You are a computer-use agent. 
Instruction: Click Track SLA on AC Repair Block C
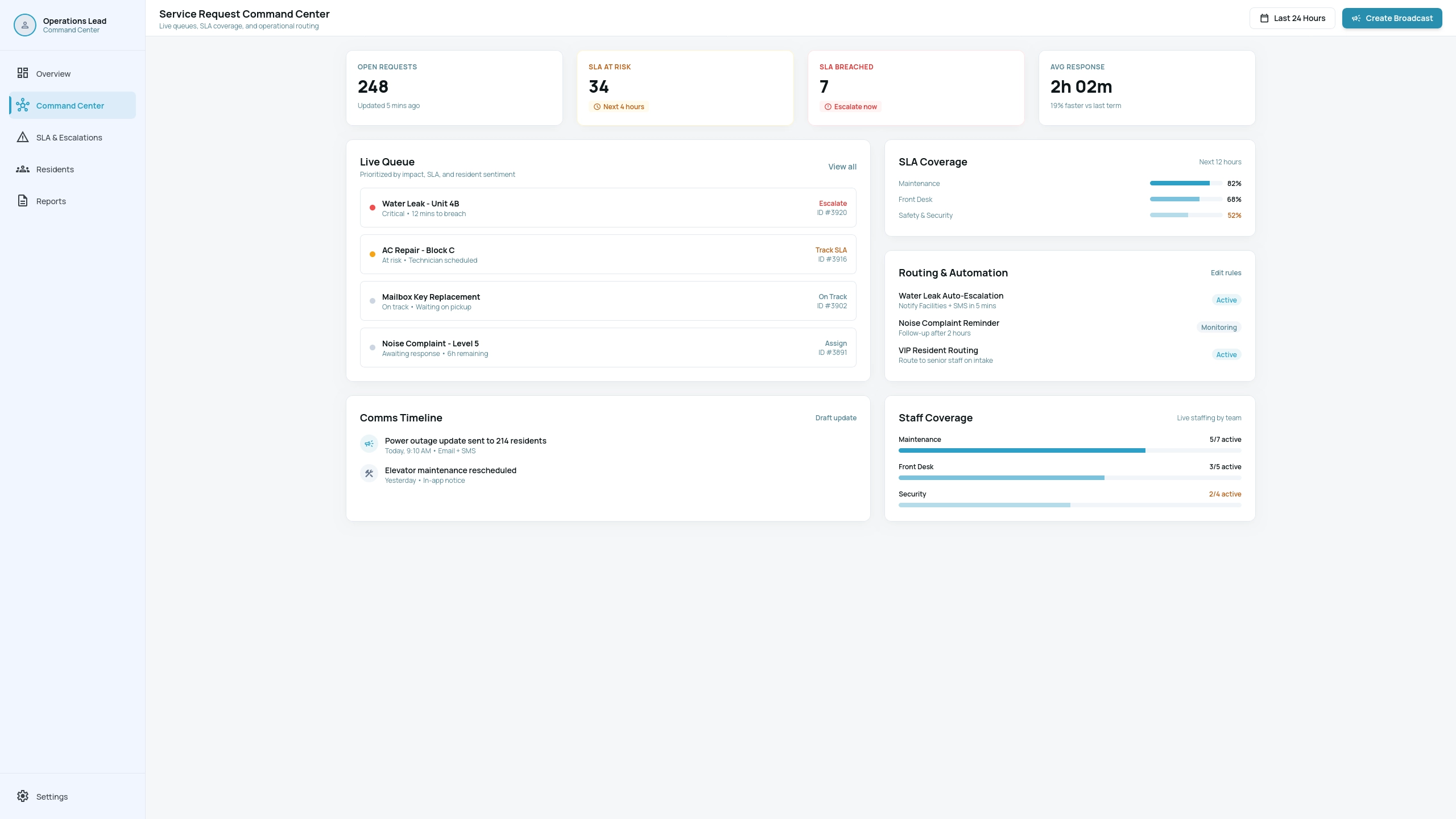tap(831, 250)
